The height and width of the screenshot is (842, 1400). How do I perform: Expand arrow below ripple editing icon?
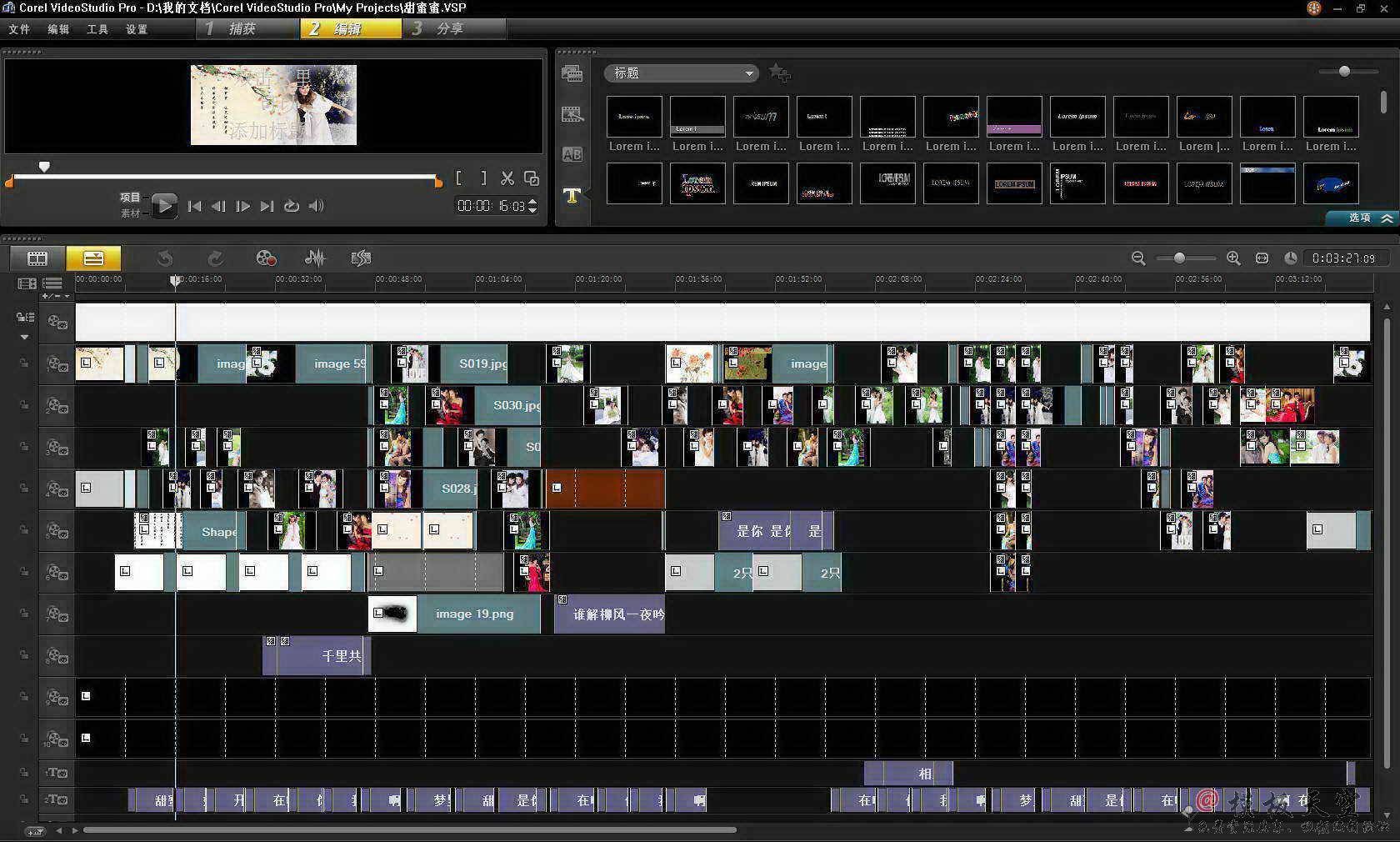pos(25,337)
